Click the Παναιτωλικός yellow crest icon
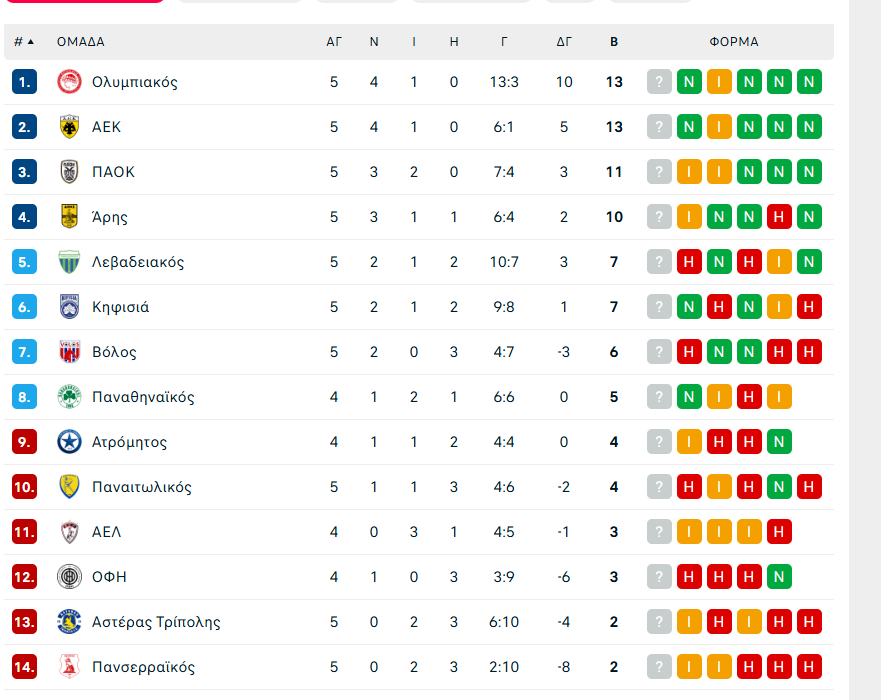The image size is (881, 700). [x=69, y=487]
